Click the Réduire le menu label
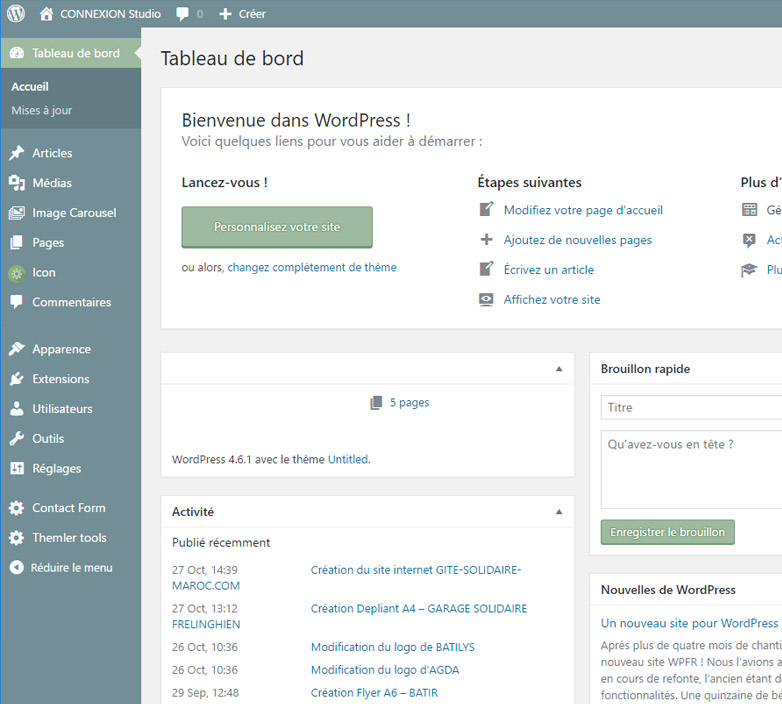The width and height of the screenshot is (782, 704). tap(71, 568)
